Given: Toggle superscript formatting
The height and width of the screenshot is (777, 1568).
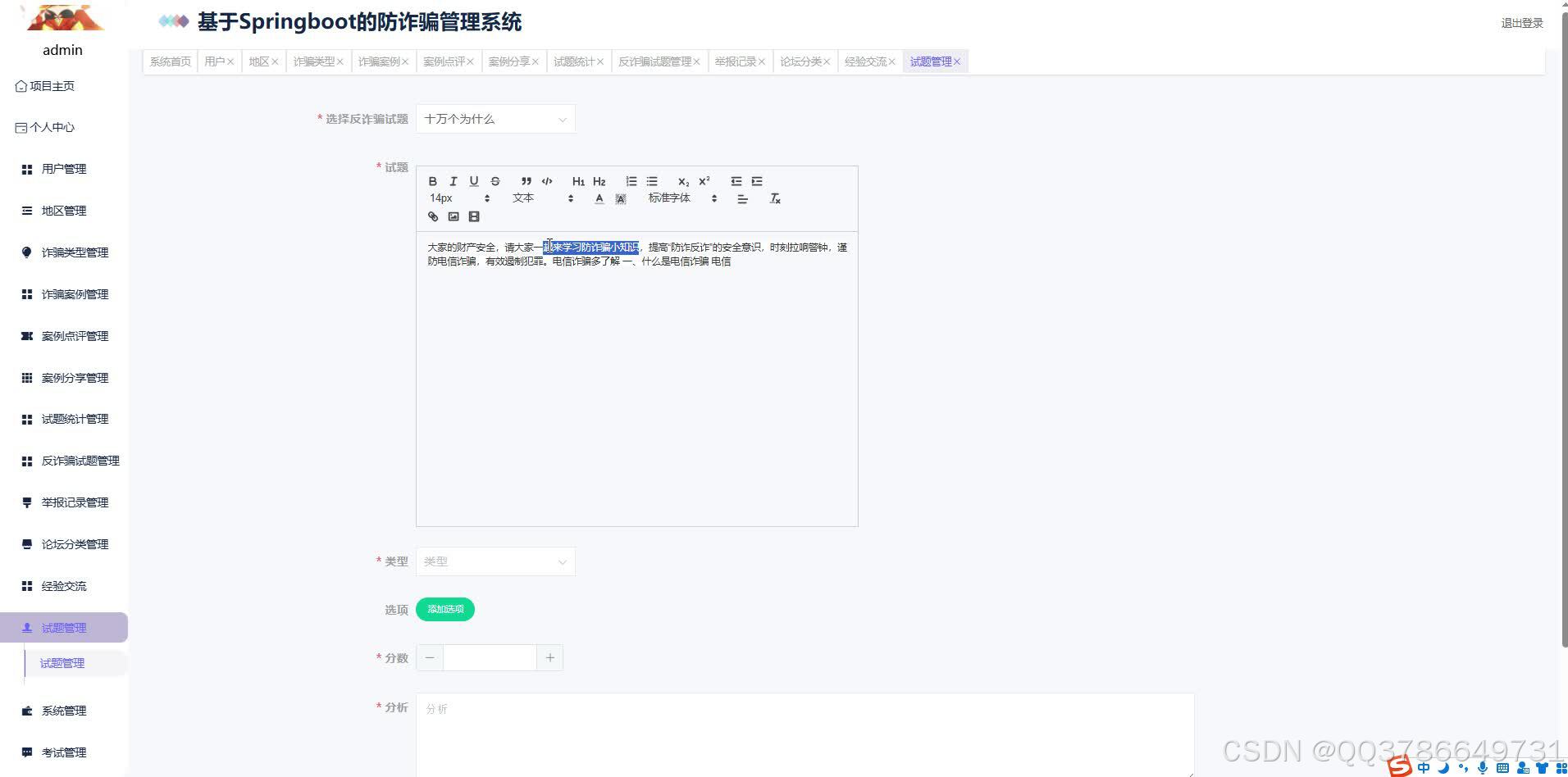Looking at the screenshot, I should (x=704, y=181).
